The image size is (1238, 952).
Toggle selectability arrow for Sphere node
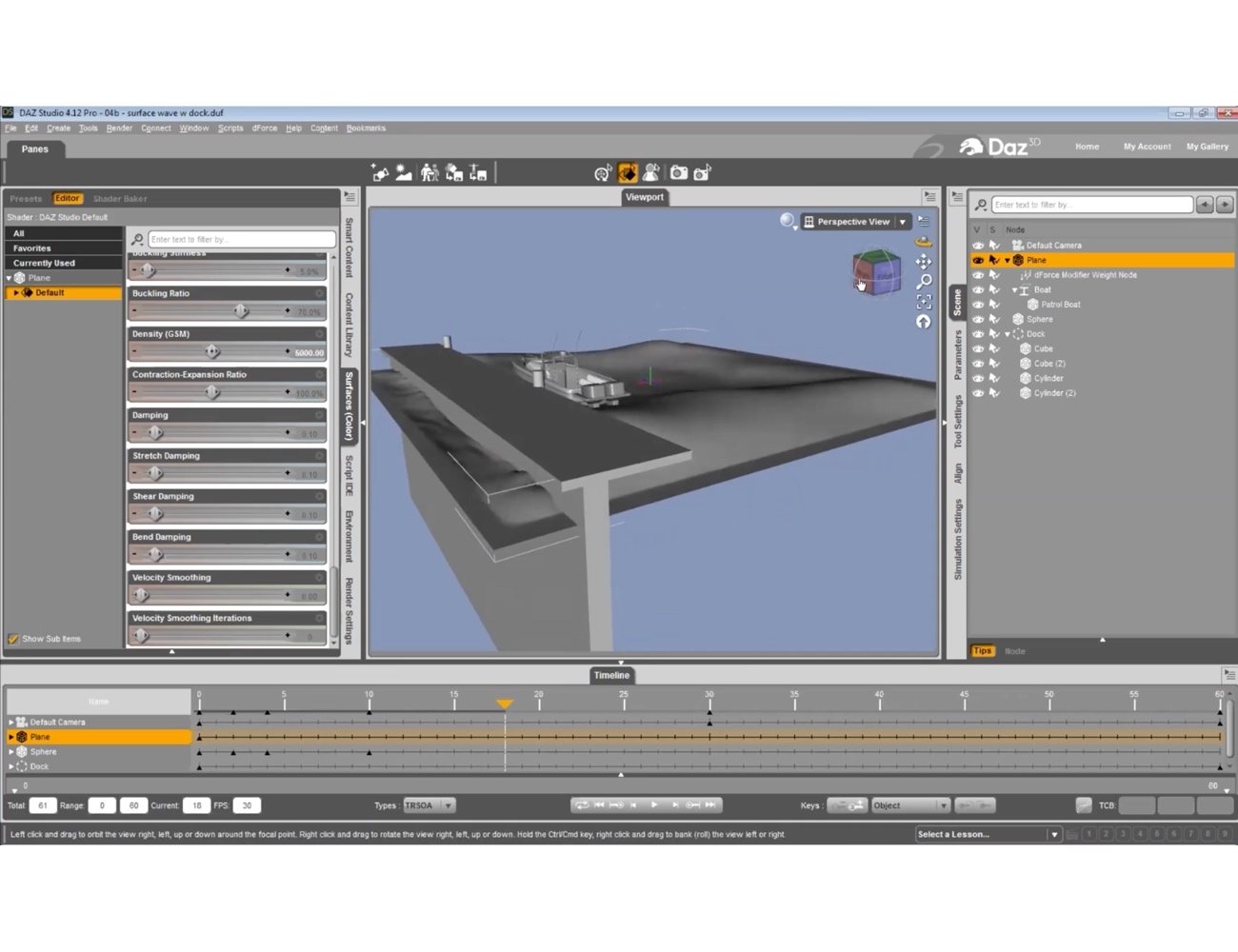click(x=994, y=319)
